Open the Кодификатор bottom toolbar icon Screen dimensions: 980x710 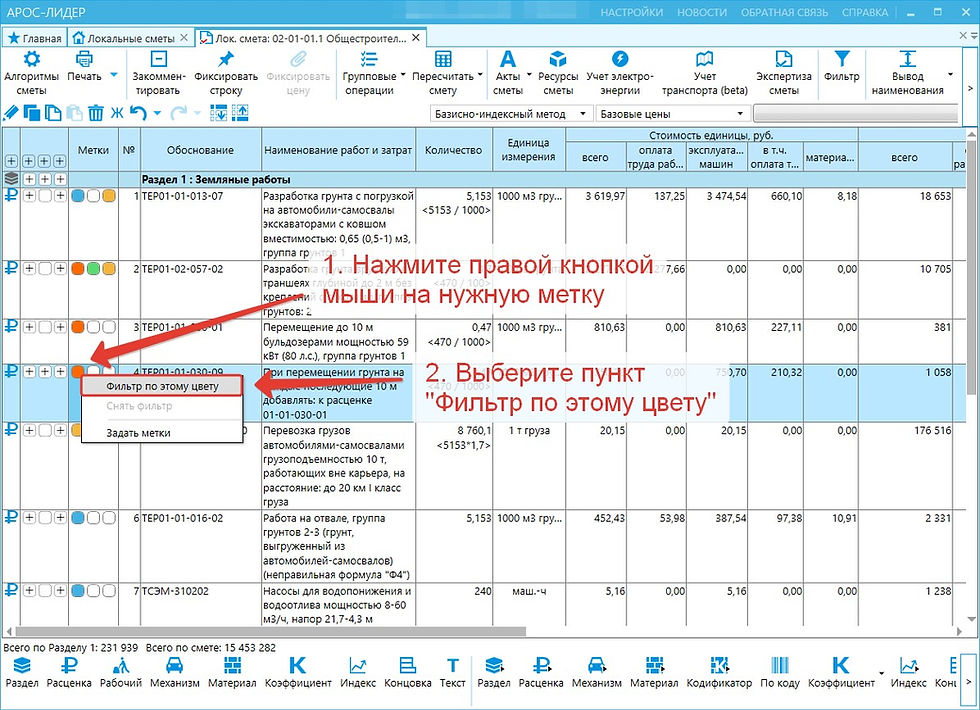[x=719, y=666]
